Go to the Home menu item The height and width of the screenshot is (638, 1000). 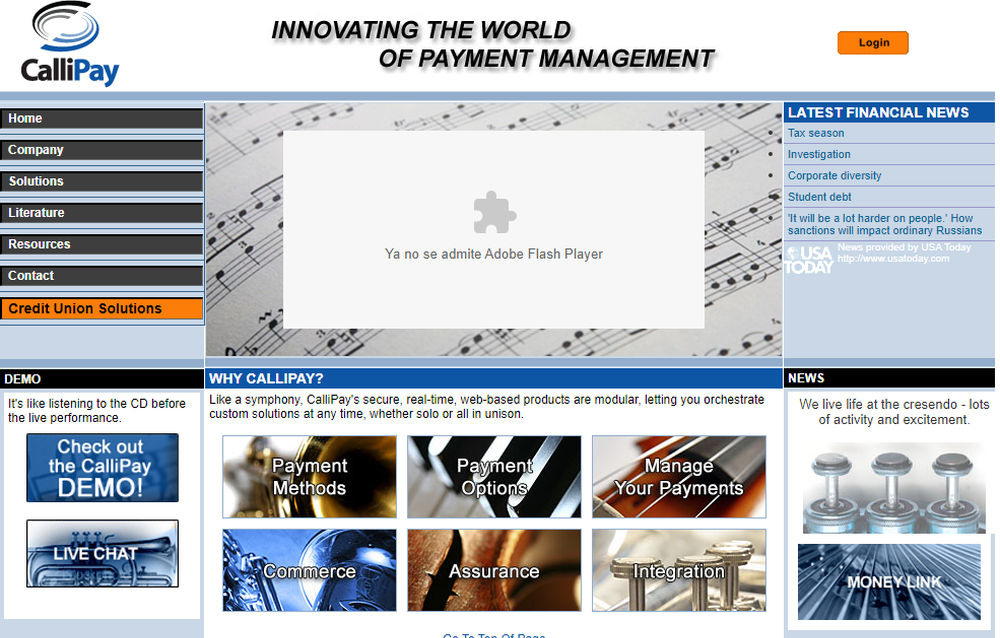click(102, 119)
